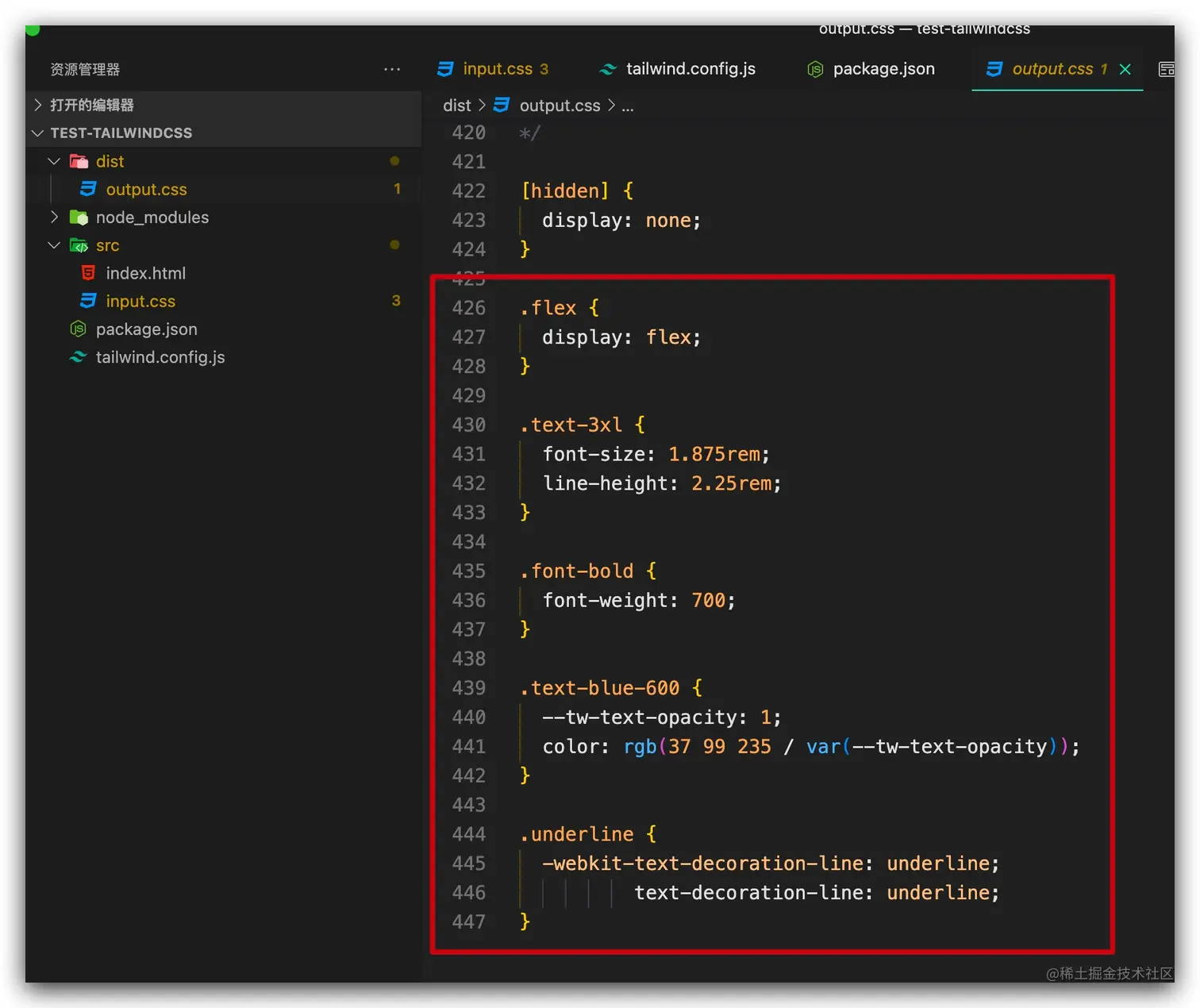Click the CSS icon on active output.css tab
Viewport: 1200px width, 1008px height.
click(x=994, y=69)
